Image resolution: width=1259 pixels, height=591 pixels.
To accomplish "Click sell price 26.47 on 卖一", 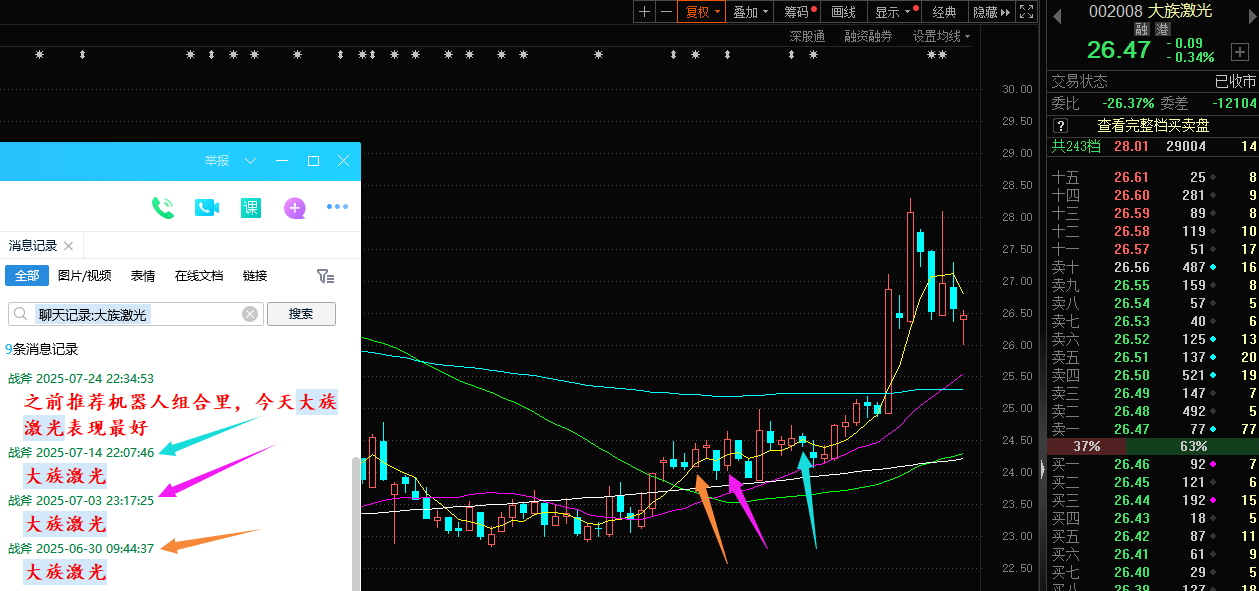I will point(1131,429).
